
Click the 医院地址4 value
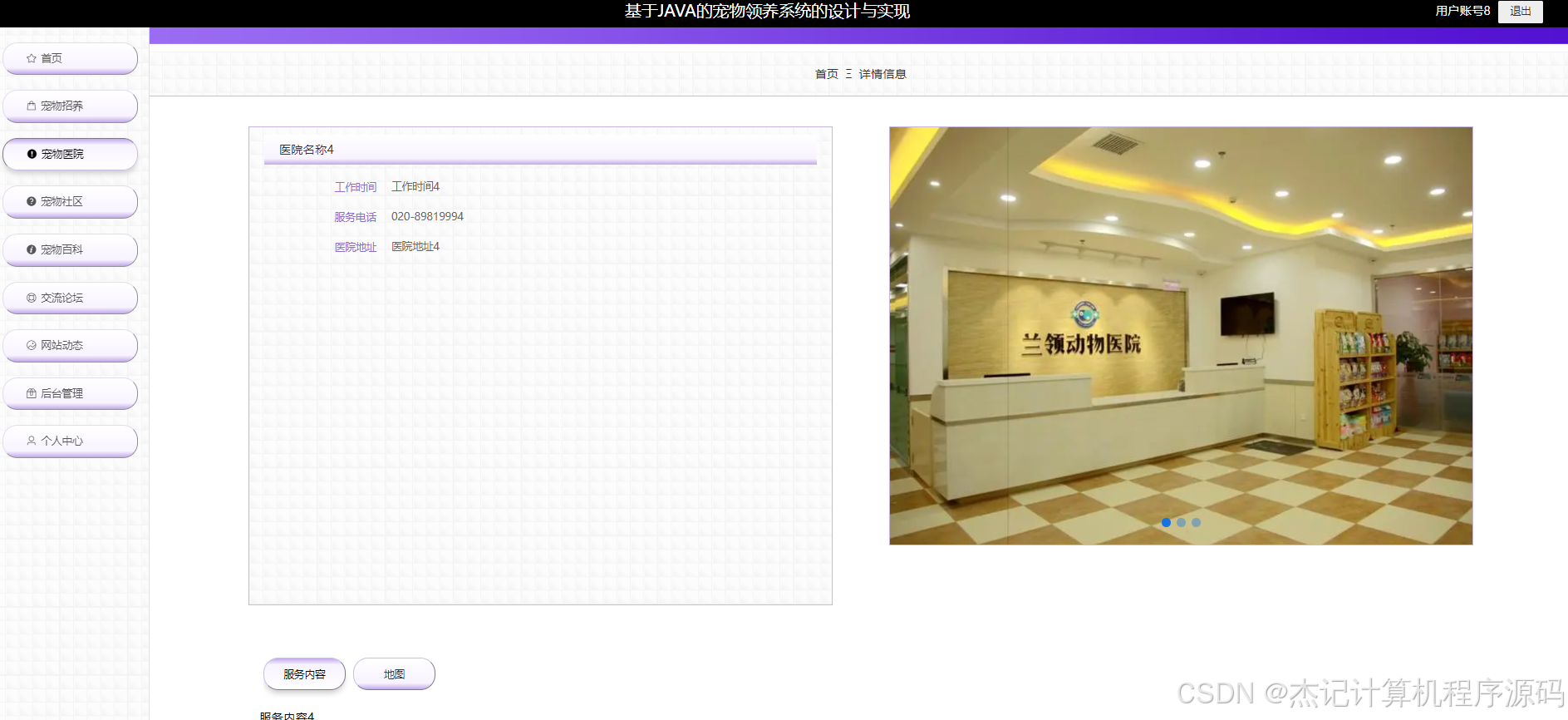(415, 246)
